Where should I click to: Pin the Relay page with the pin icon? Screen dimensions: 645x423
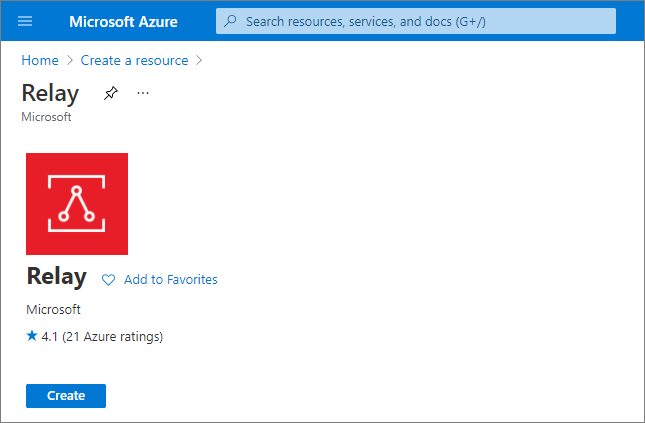click(x=110, y=93)
